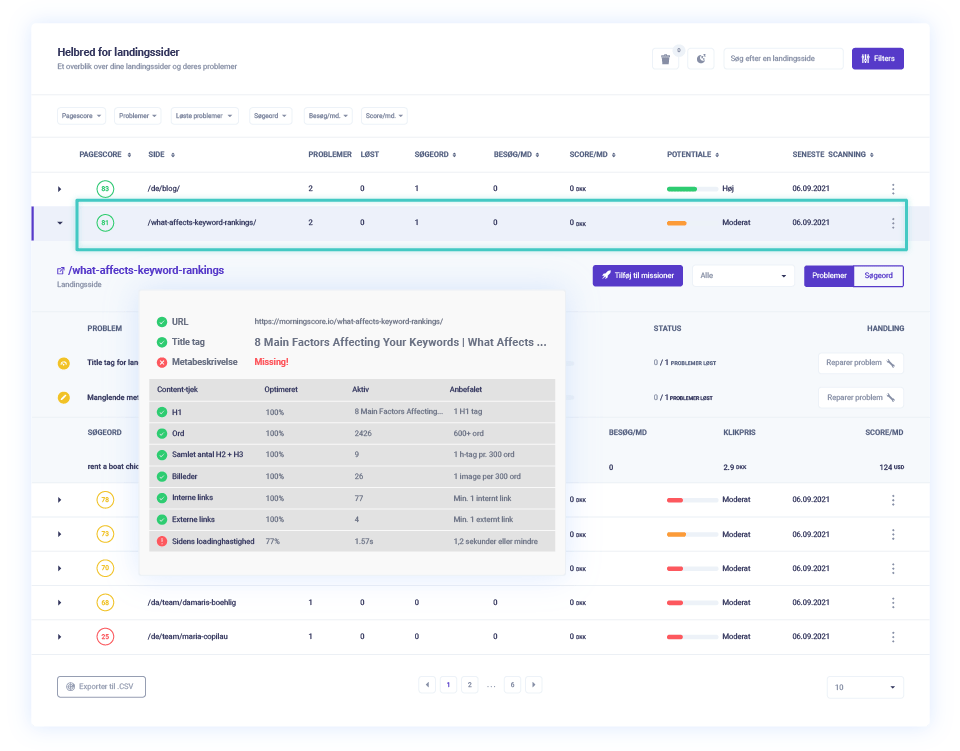Go to page 2 in pagination
This screenshot has width=960, height=751.
pos(469,685)
